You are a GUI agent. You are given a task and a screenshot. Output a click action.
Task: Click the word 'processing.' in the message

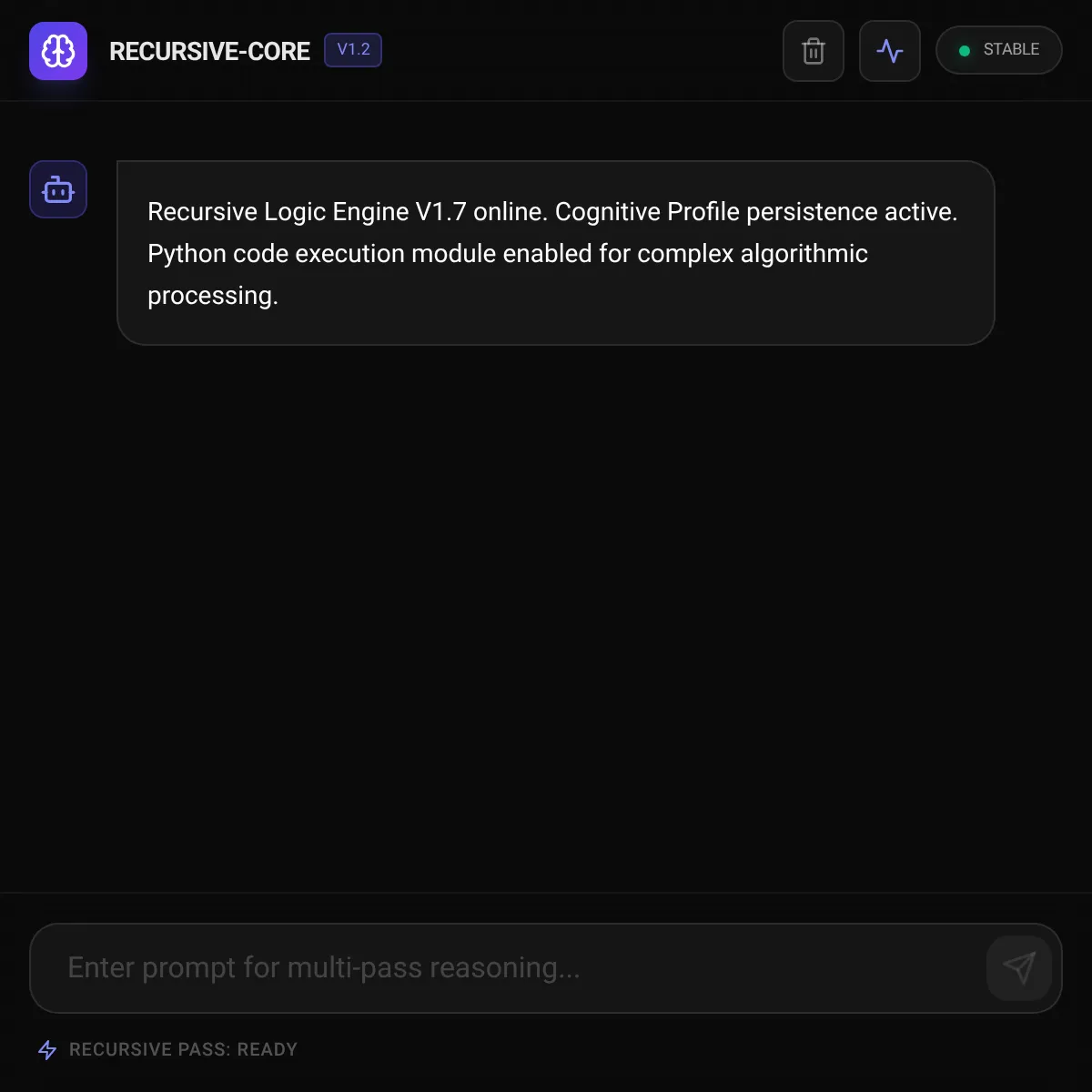(x=213, y=296)
